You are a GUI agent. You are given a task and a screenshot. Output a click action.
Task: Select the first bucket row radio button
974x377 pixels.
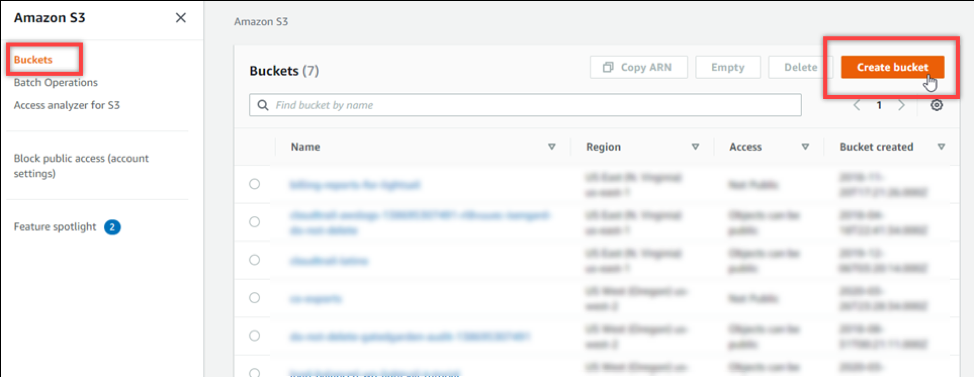[254, 184]
